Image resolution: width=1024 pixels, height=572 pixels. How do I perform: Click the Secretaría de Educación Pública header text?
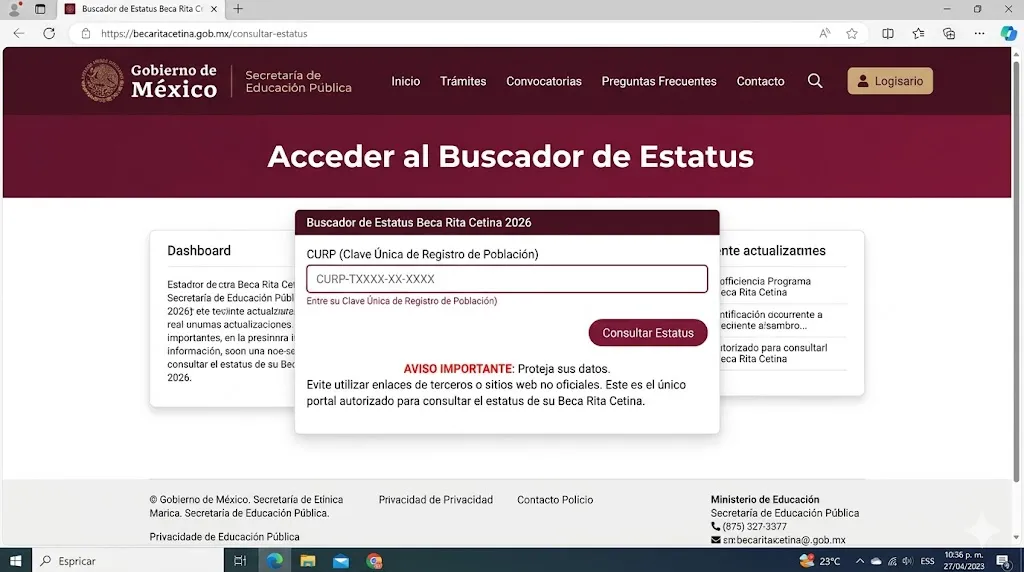pyautogui.click(x=298, y=81)
